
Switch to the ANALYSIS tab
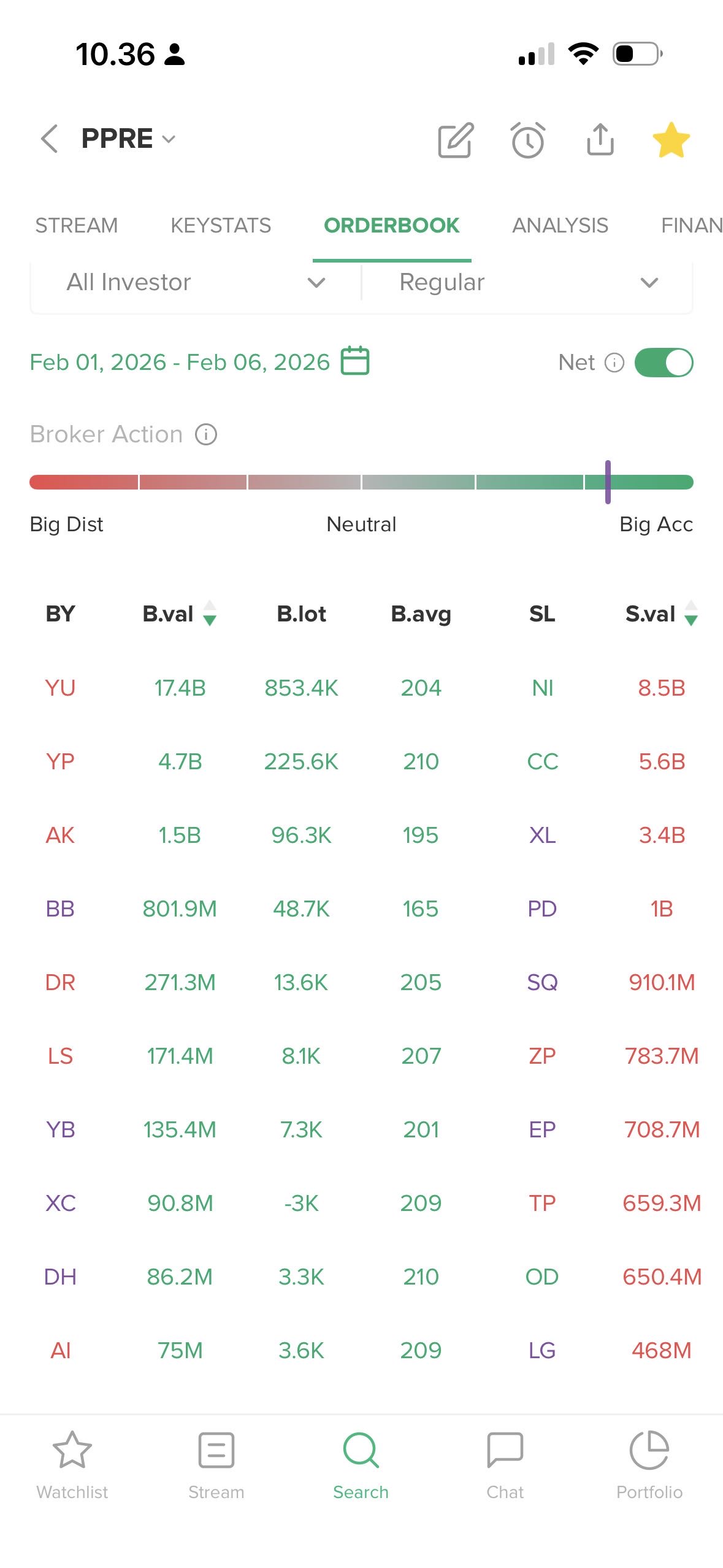pos(560,226)
